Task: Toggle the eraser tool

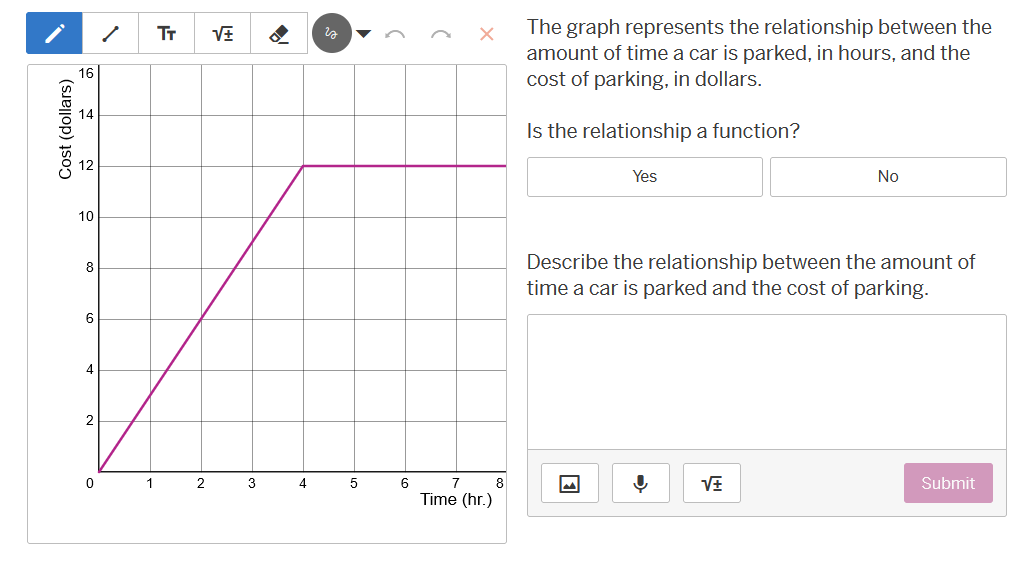Action: coord(277,33)
